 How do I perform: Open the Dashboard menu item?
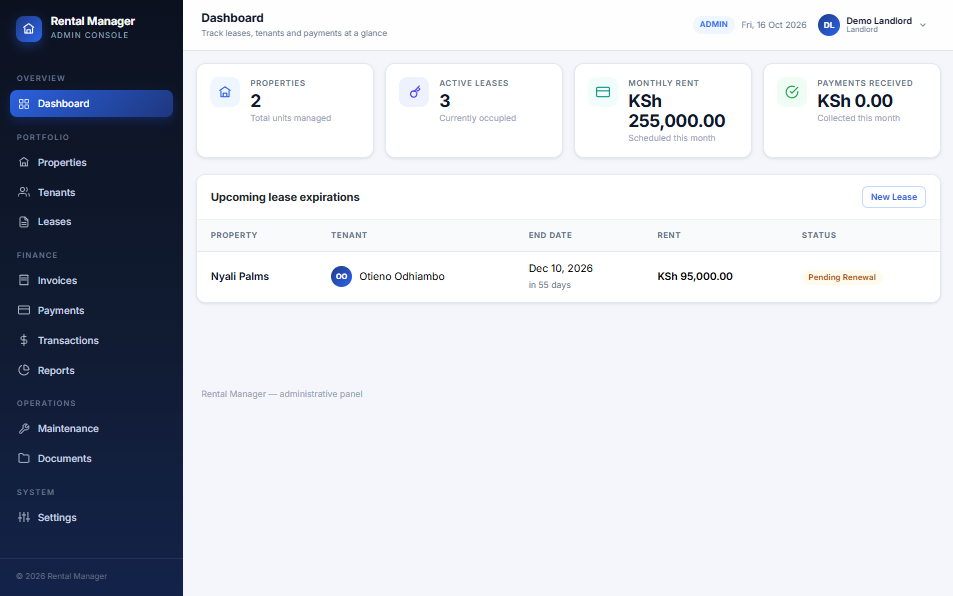point(91,104)
